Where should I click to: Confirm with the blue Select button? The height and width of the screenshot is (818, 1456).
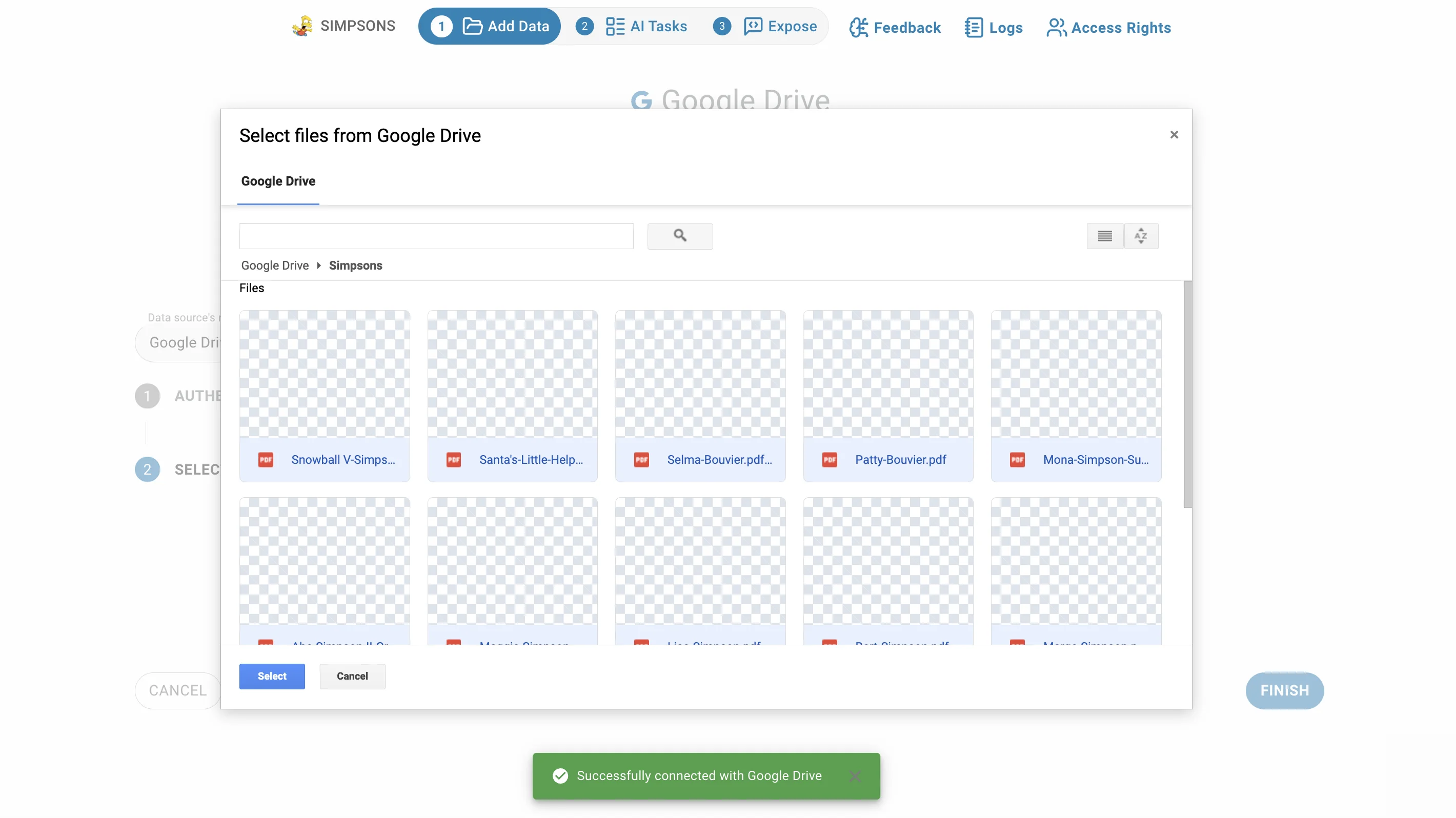coord(272,676)
